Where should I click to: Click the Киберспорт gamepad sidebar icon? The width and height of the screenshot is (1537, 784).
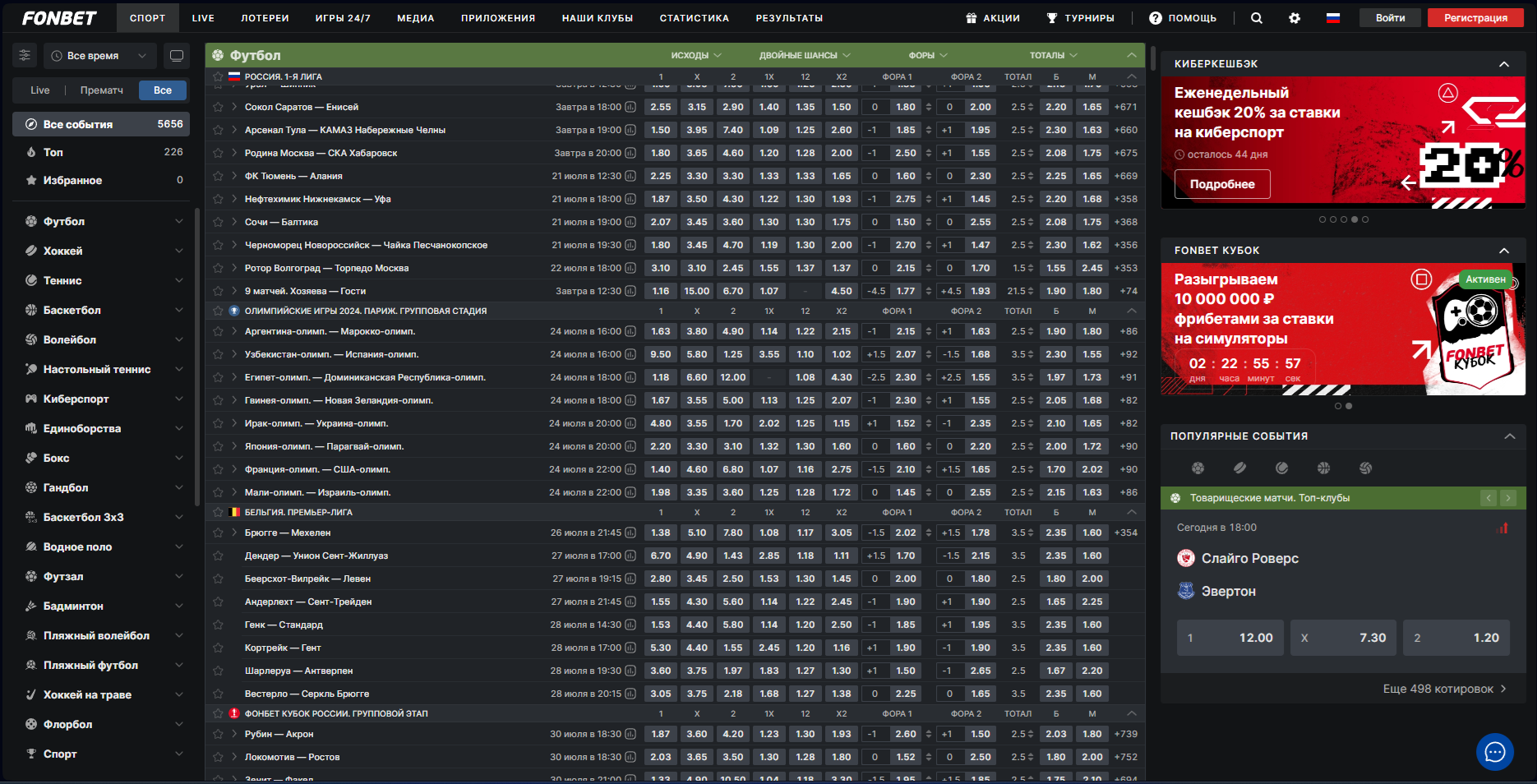coord(31,399)
